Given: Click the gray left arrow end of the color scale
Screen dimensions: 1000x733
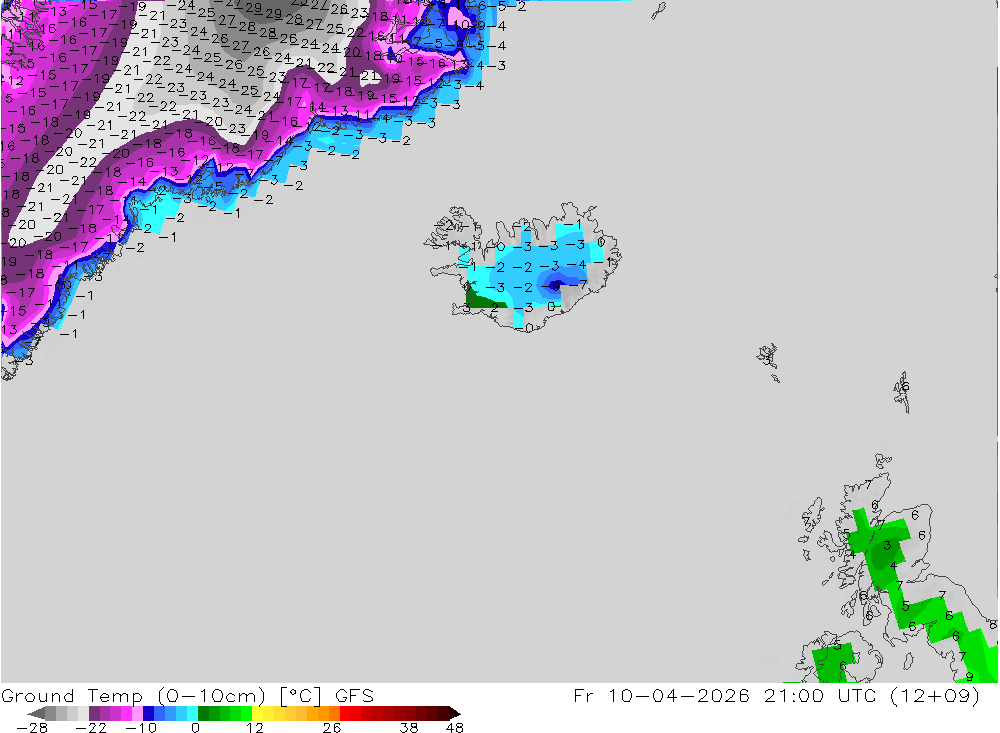Looking at the screenshot, I should 36,714.
